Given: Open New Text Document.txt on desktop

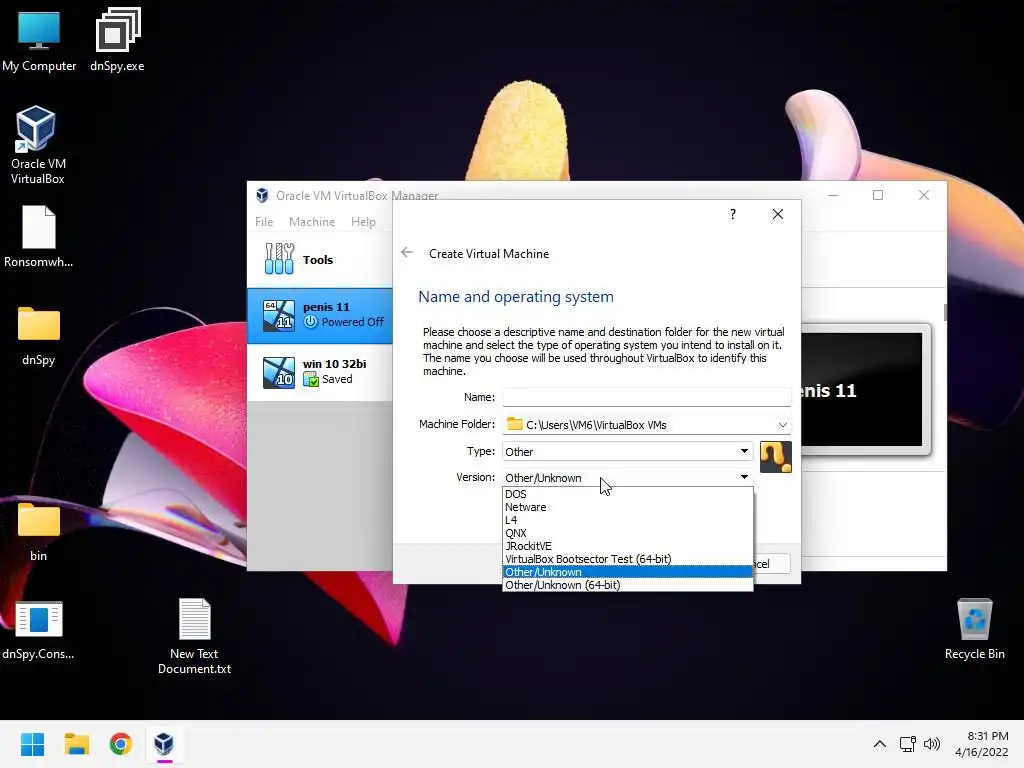Looking at the screenshot, I should click(194, 637).
